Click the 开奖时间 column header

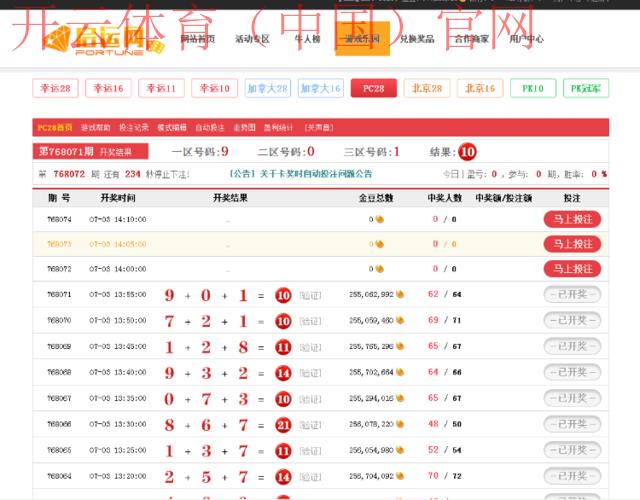[118, 198]
